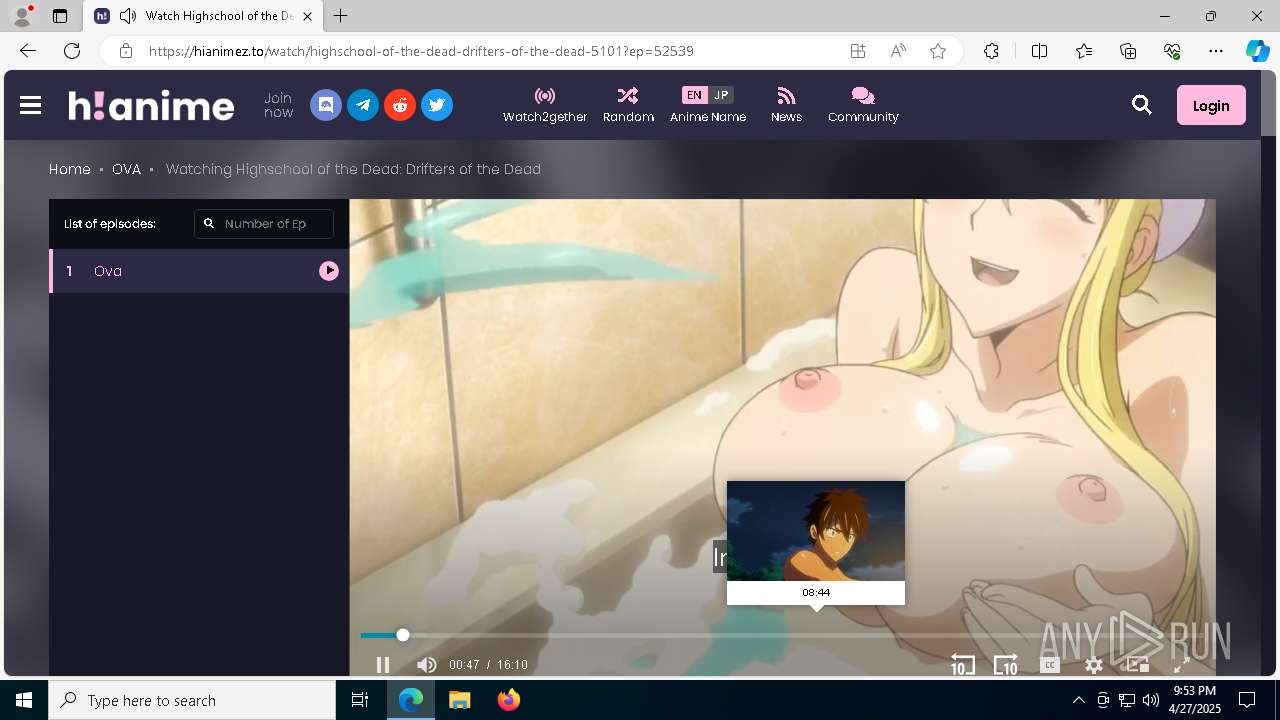Open the HiAnime Reddit page
Screen dimensions: 1280x720
(x=400, y=105)
